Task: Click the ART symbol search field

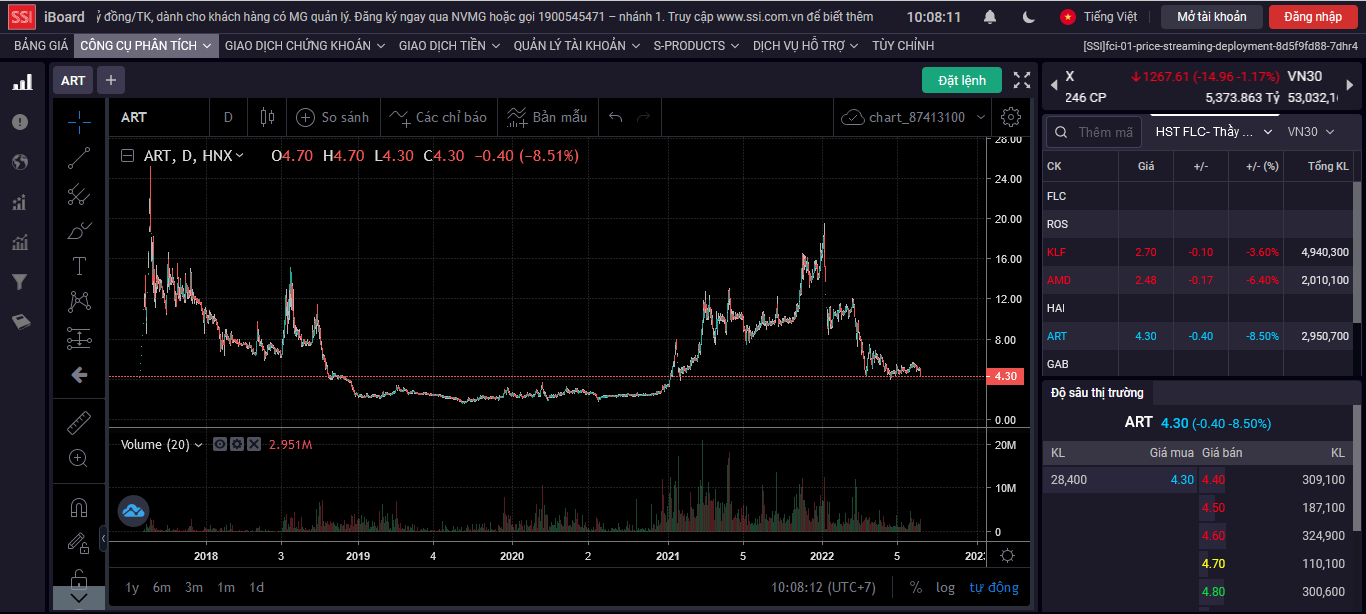Action: pos(160,117)
